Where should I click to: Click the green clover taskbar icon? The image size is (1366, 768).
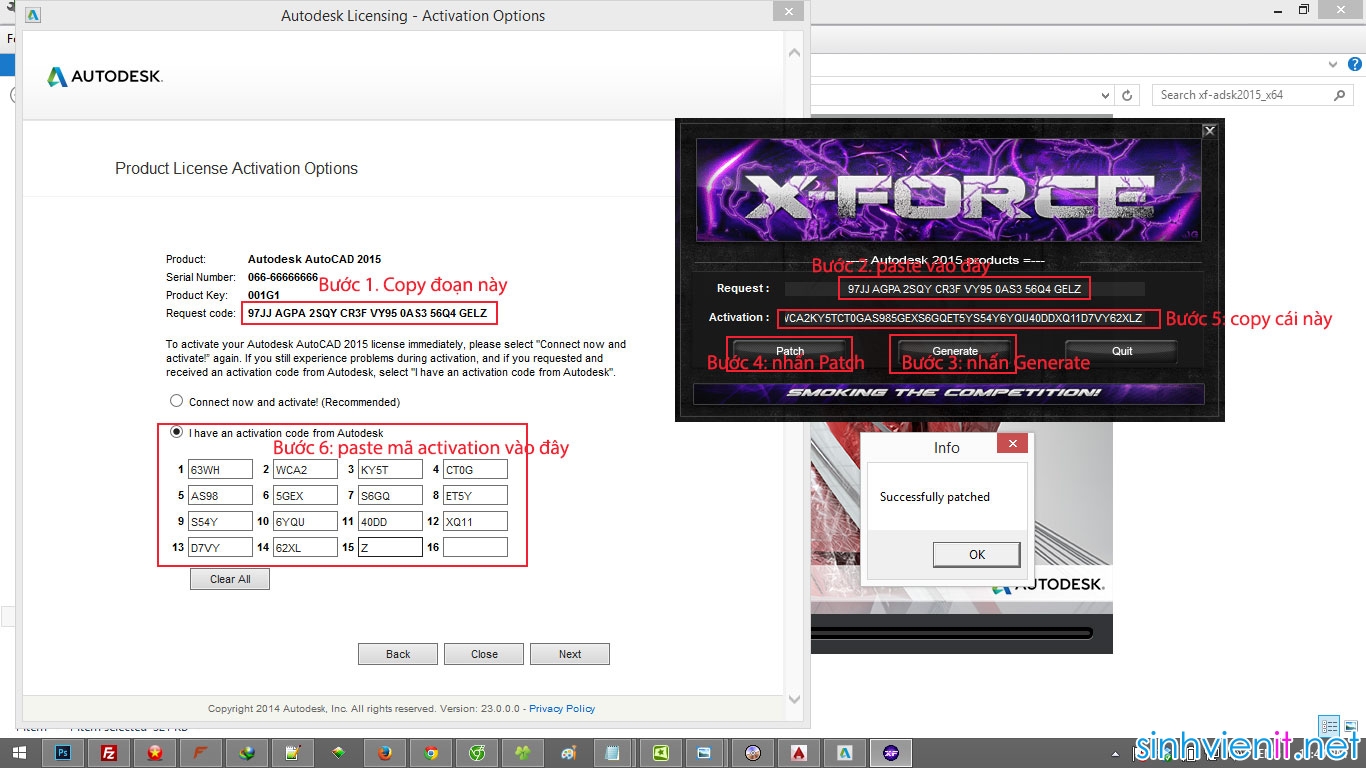523,753
